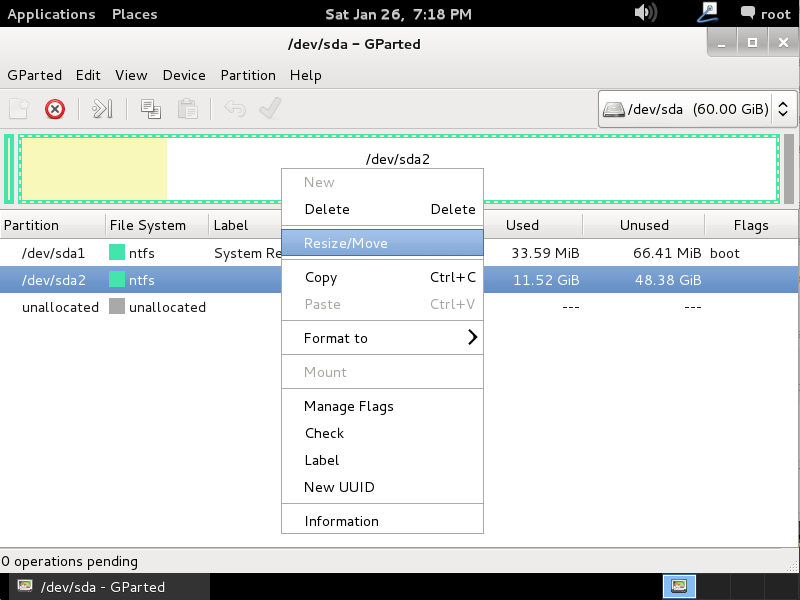Click the boot flag for /dev/sda1
Screen dimensions: 800x600
coord(724,253)
